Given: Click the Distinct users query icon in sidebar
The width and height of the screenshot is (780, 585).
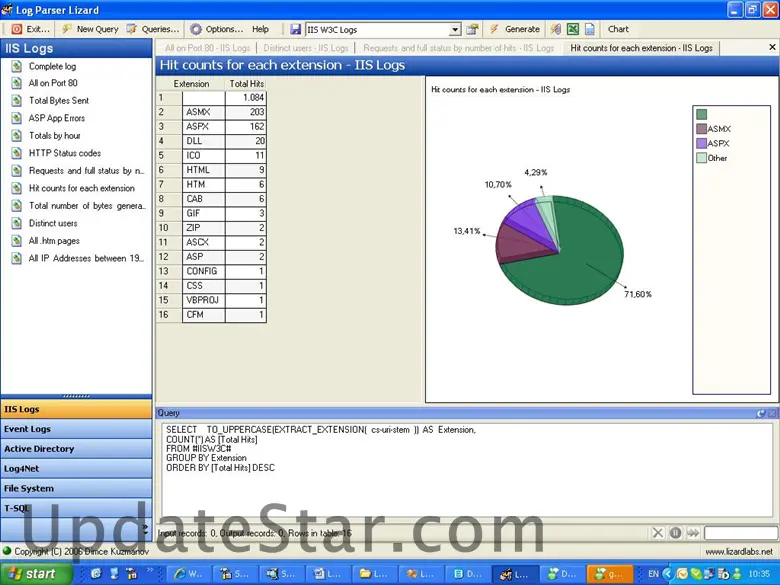Looking at the screenshot, I should coord(16,223).
